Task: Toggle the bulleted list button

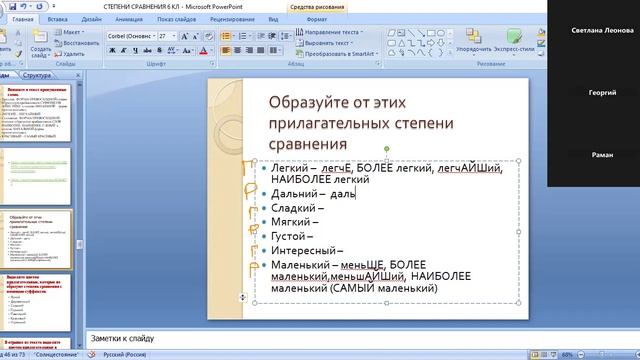Action: pos(227,36)
